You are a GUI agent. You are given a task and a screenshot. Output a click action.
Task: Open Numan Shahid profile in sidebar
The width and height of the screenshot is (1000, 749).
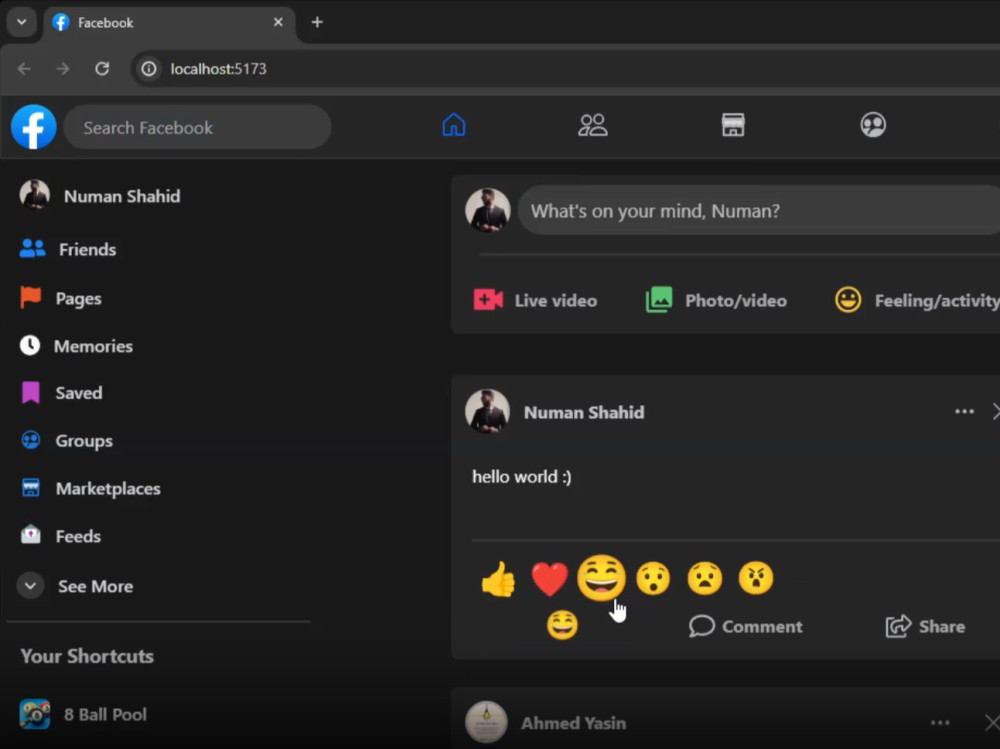(x=100, y=195)
